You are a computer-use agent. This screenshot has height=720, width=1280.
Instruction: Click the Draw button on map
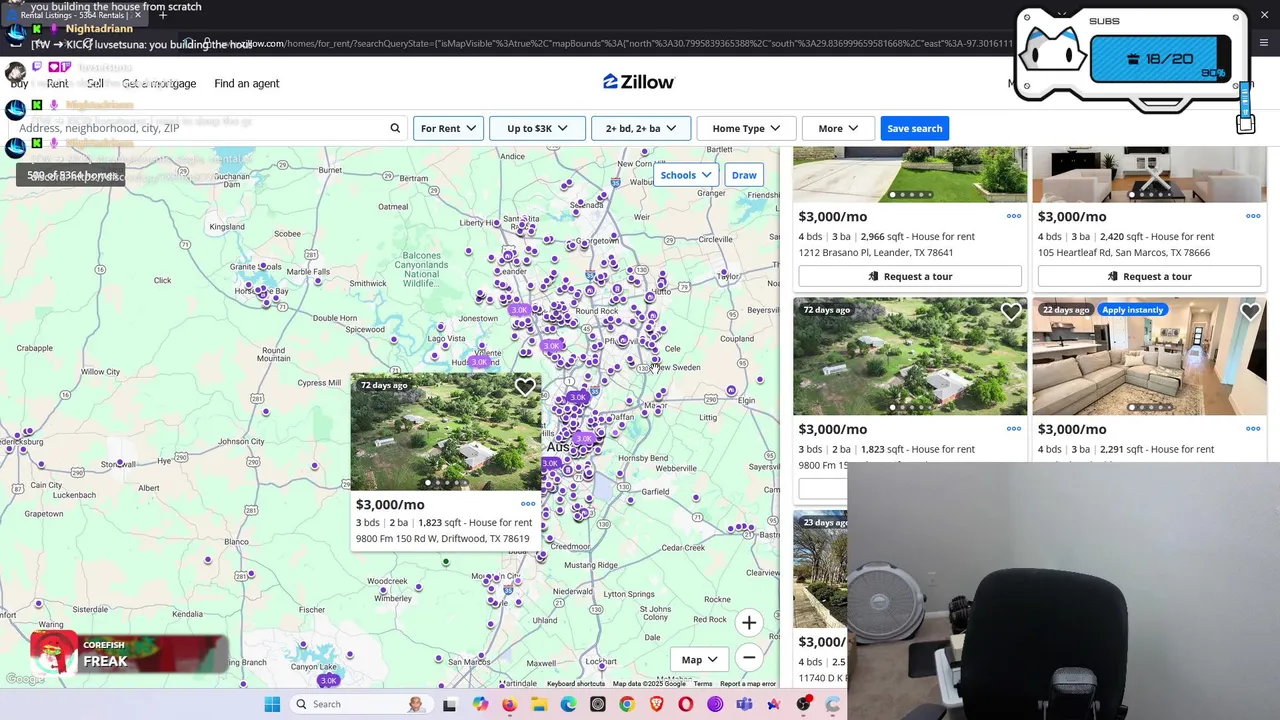click(x=744, y=175)
